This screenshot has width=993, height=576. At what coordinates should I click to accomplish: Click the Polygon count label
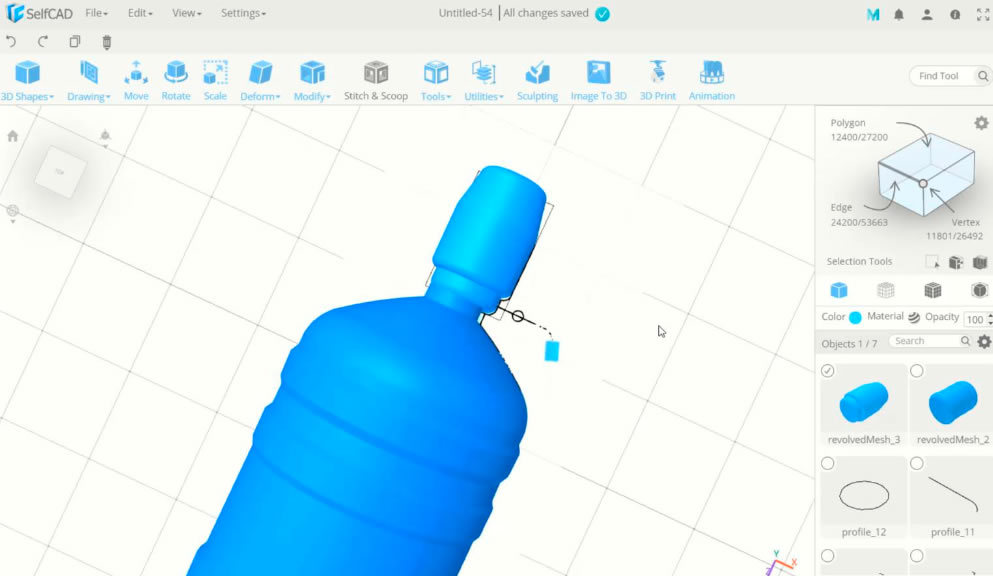[859, 130]
